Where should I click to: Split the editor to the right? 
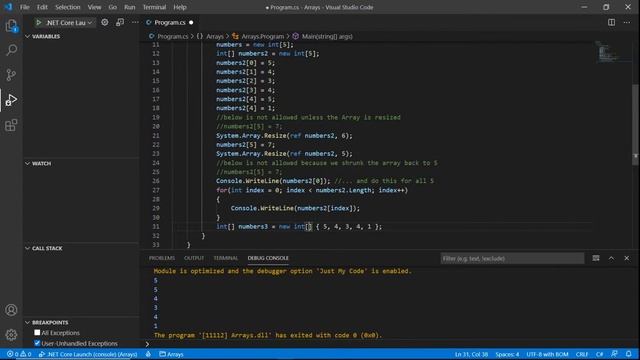pos(611,22)
